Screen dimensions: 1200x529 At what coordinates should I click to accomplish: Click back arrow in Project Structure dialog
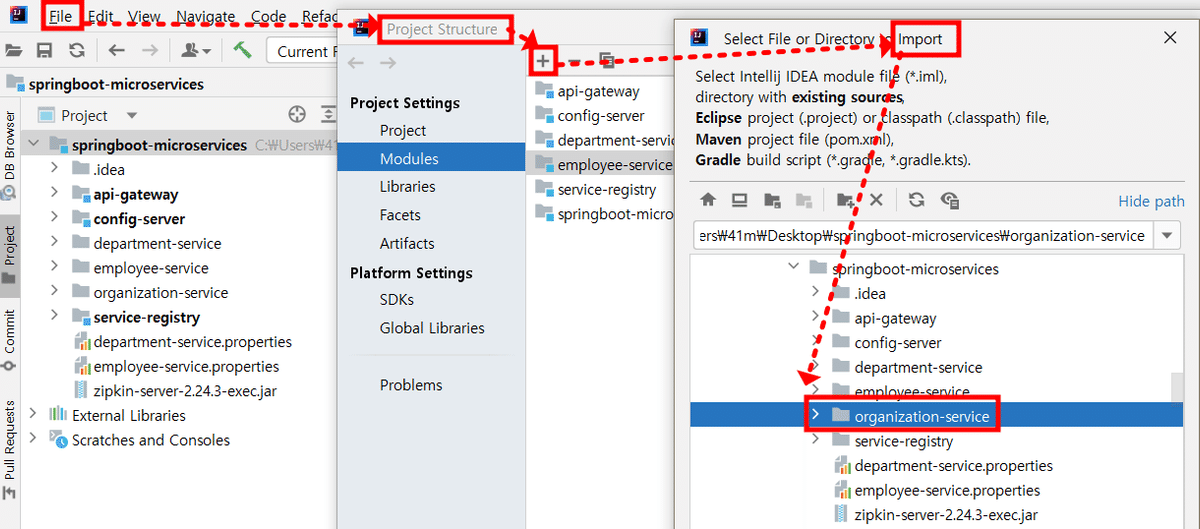click(x=356, y=63)
